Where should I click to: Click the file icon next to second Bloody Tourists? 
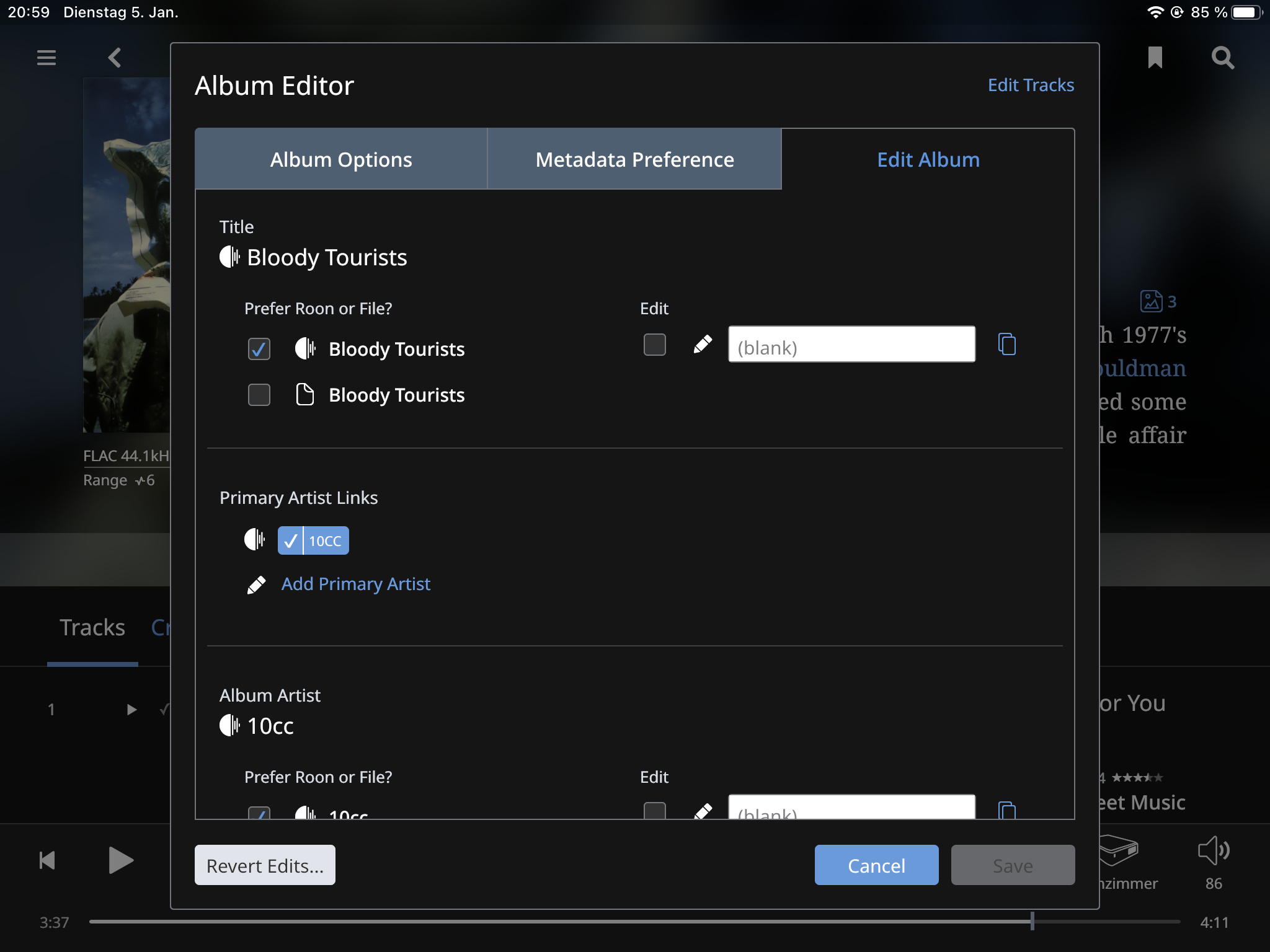click(304, 394)
